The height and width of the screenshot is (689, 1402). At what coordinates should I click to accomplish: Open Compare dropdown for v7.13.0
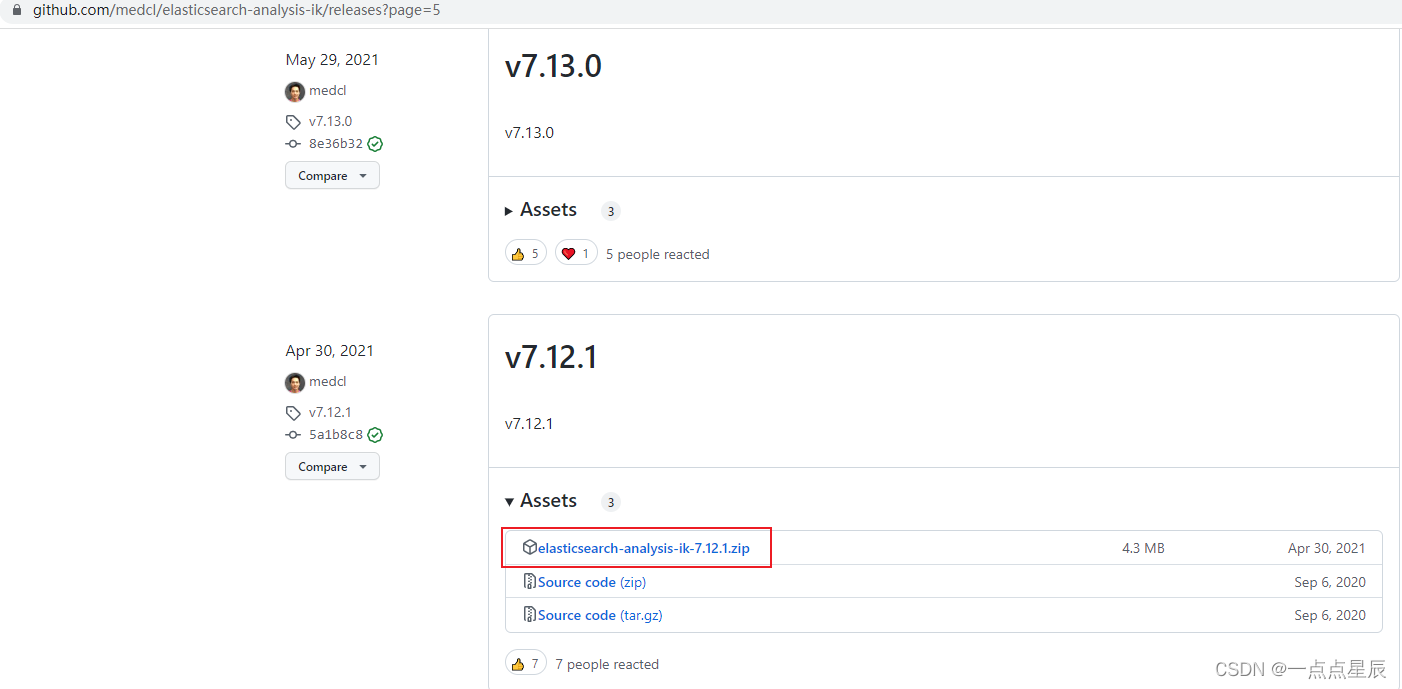click(332, 175)
